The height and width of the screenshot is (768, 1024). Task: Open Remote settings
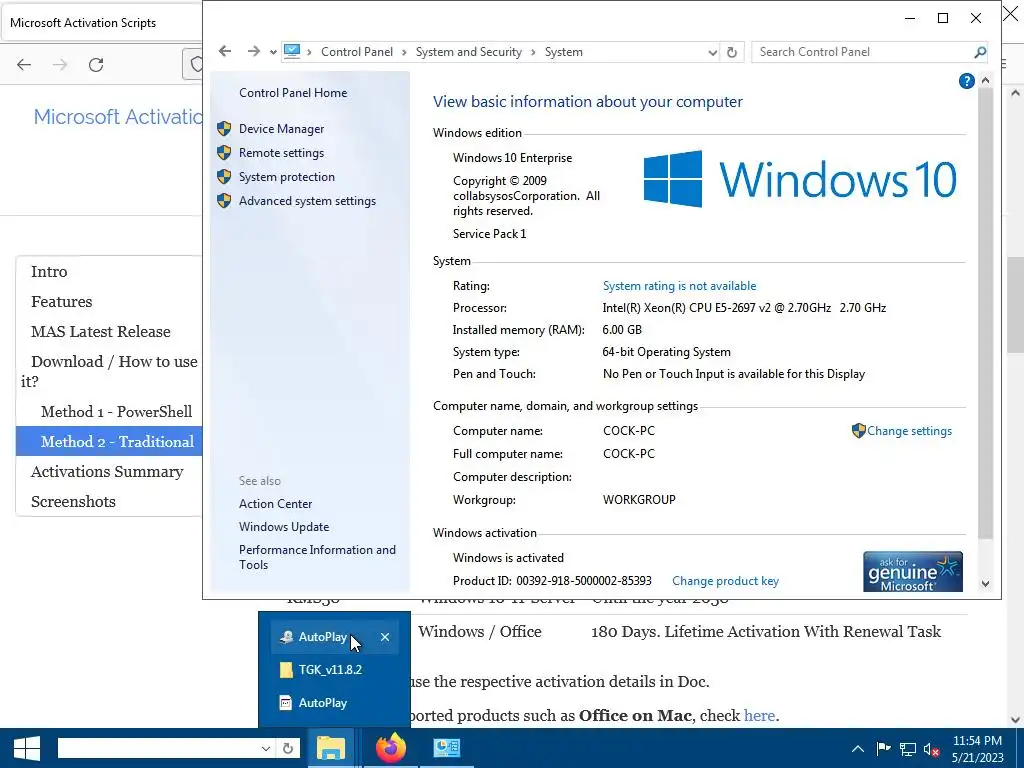281,153
